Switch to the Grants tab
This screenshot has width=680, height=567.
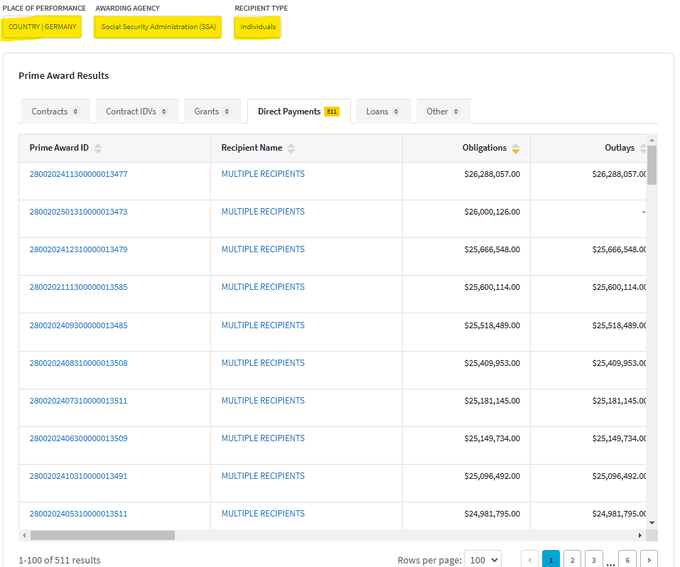[x=212, y=111]
